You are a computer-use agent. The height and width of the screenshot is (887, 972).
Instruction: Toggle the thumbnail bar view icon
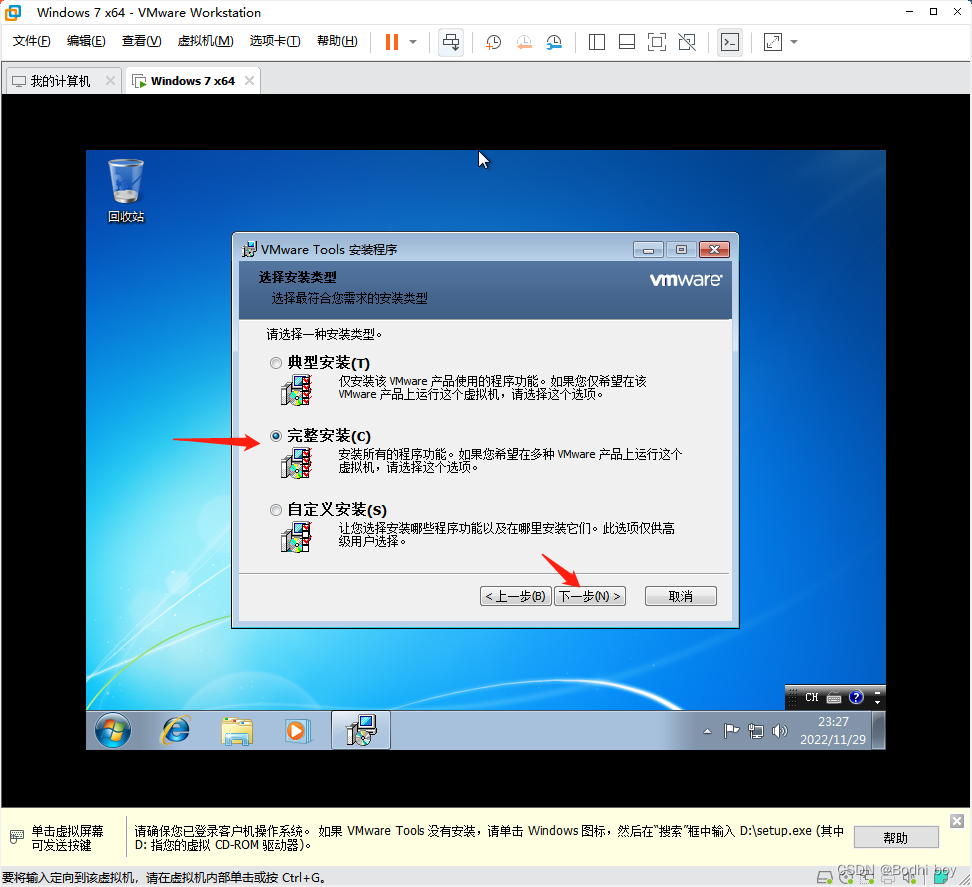click(x=627, y=42)
